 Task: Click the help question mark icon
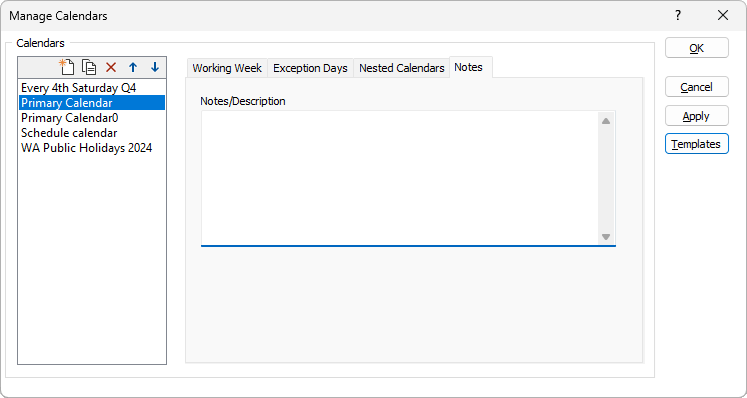(678, 15)
